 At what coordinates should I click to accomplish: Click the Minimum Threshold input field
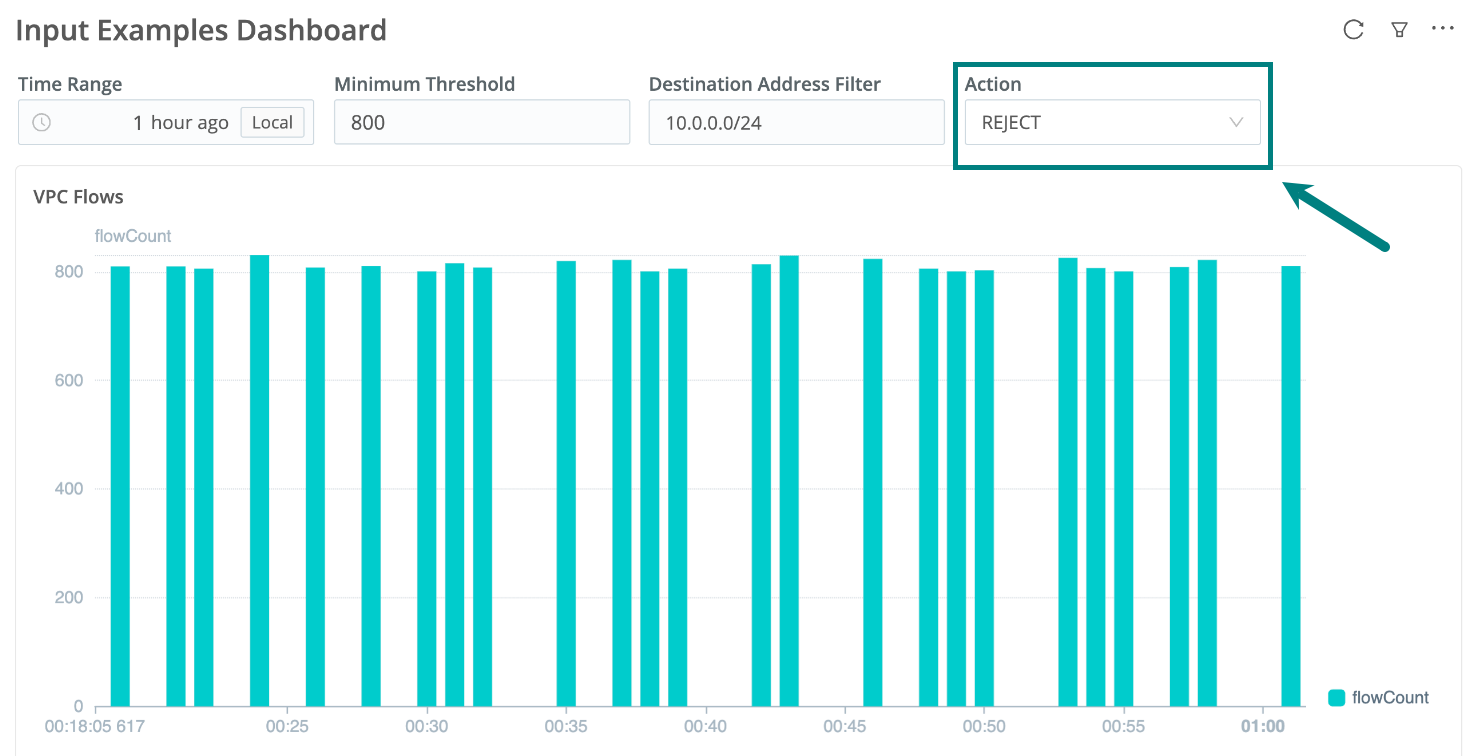[x=481, y=123]
